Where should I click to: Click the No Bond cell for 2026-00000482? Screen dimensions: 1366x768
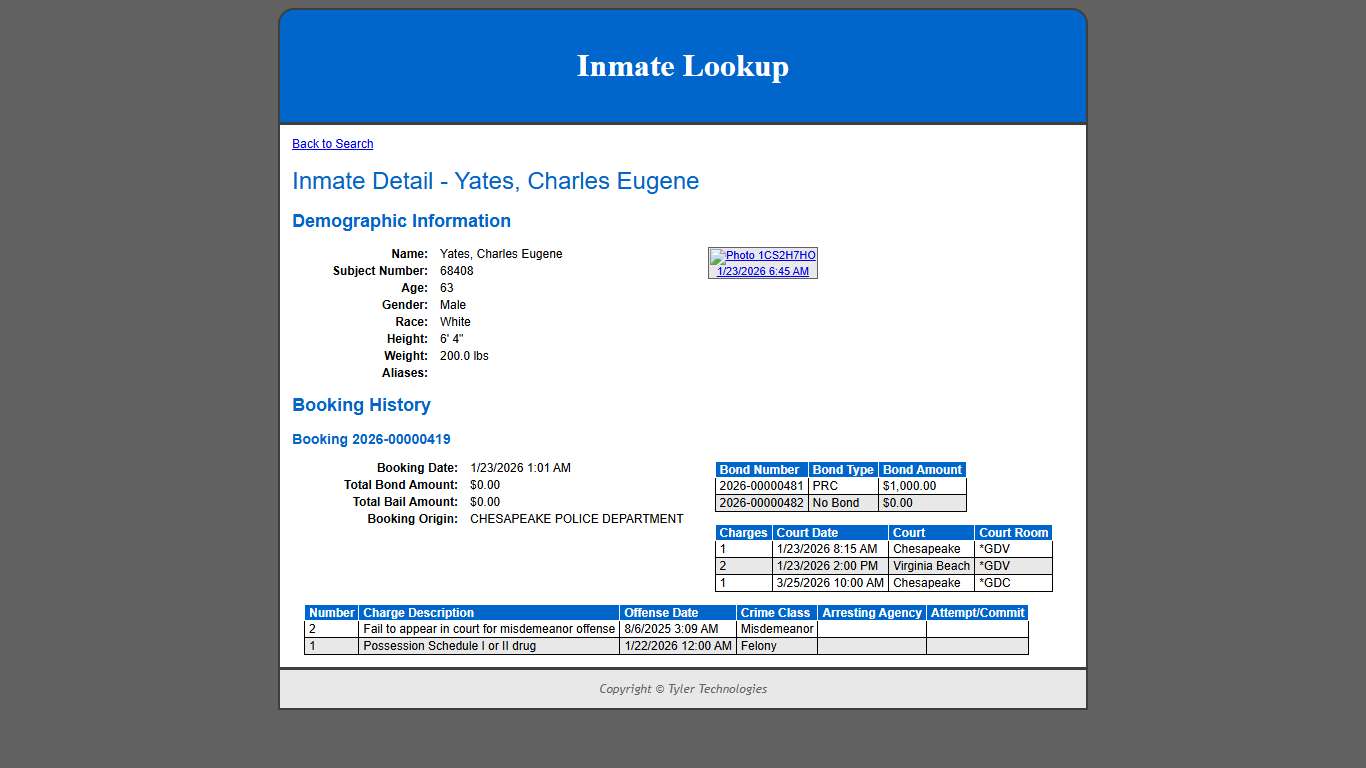pos(843,503)
